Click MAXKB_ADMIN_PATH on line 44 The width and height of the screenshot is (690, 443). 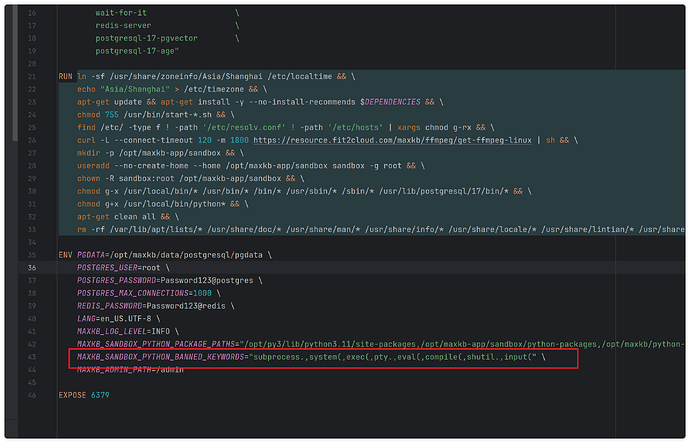[114, 370]
